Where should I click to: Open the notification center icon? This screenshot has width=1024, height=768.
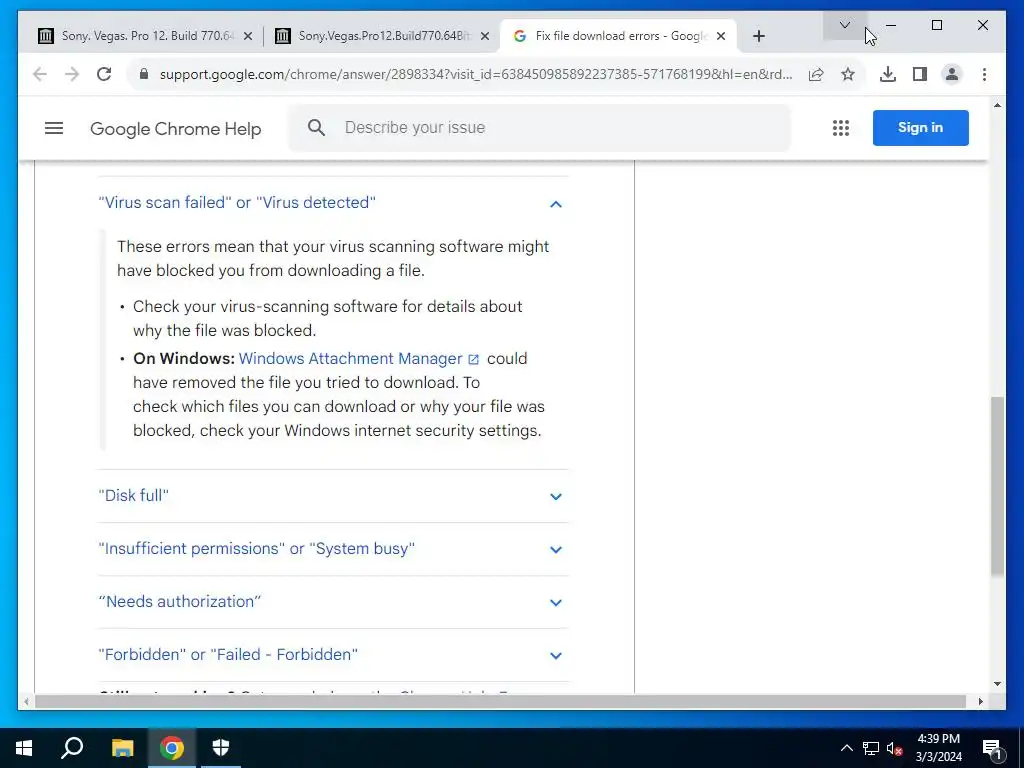click(993, 748)
